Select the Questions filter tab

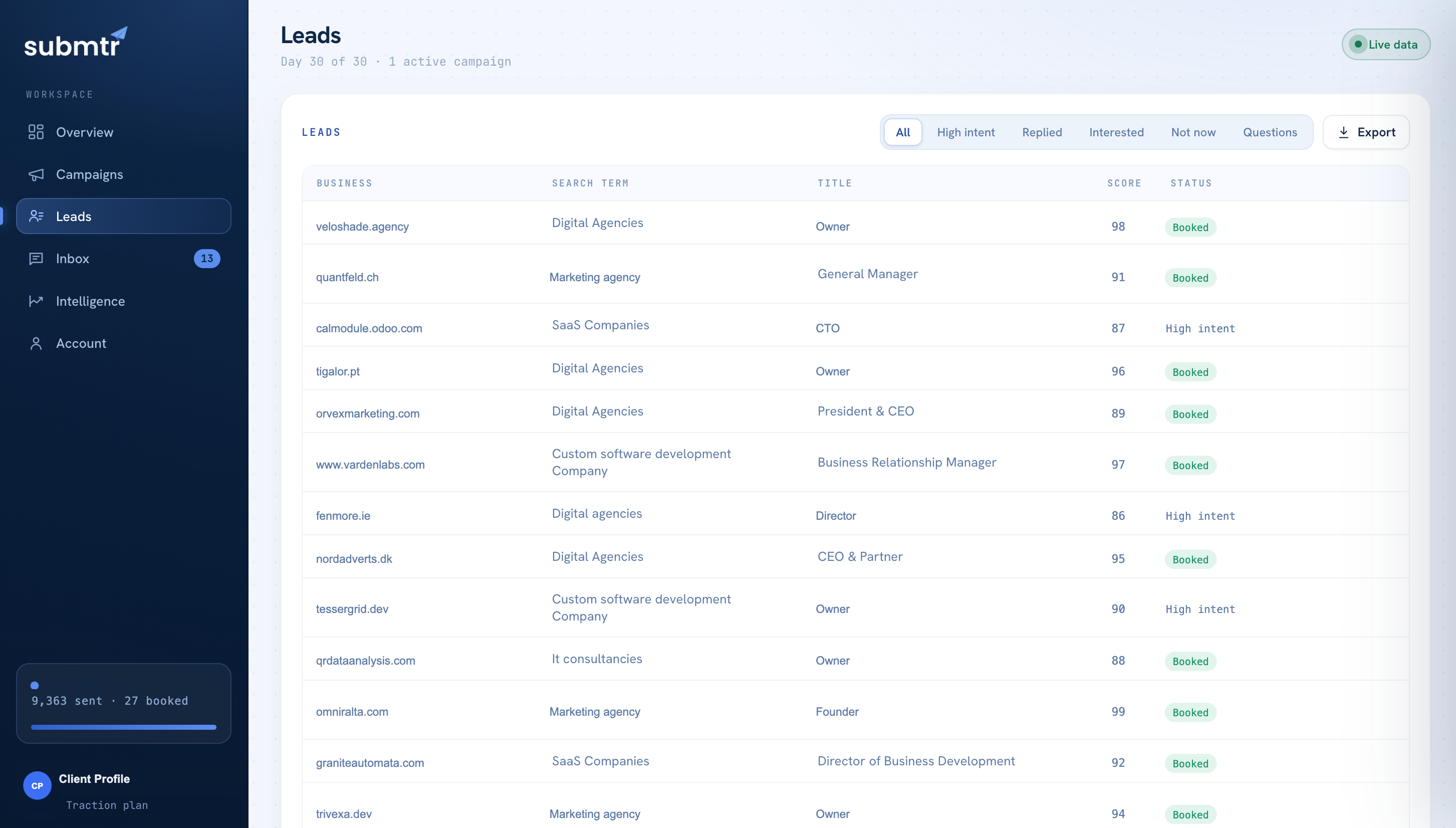1270,132
